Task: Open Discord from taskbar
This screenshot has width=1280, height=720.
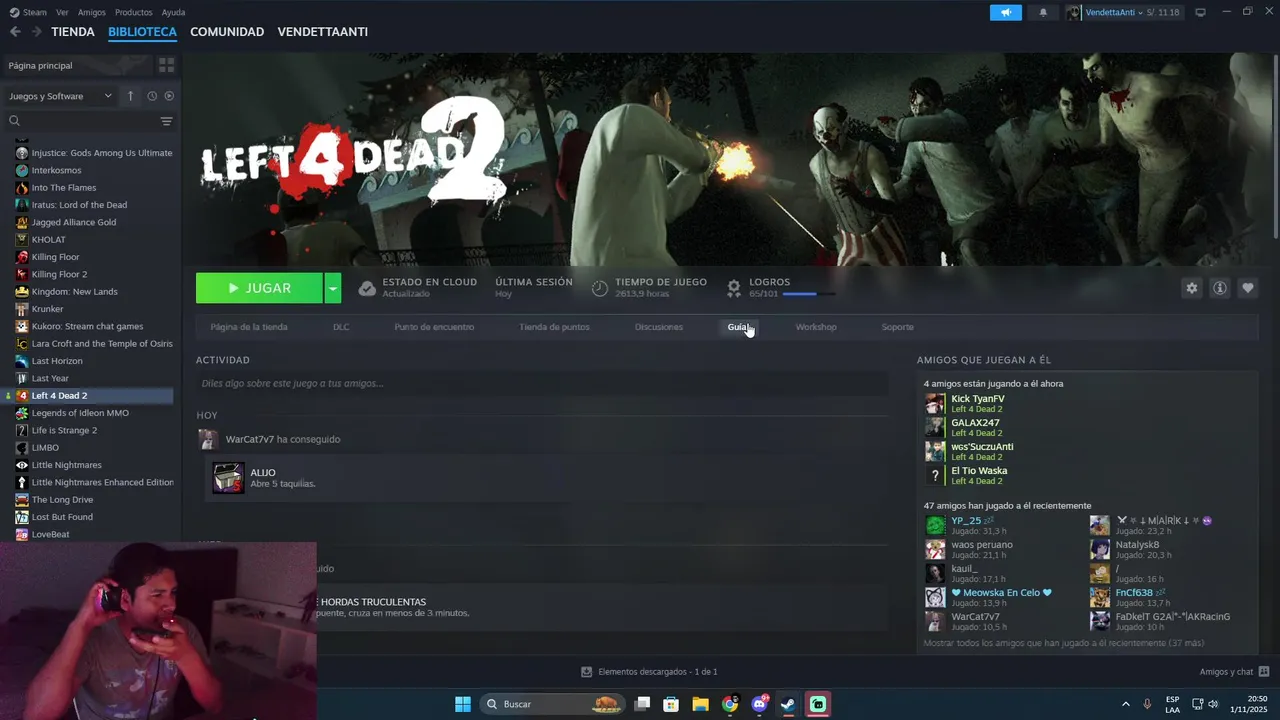Action: (x=759, y=704)
